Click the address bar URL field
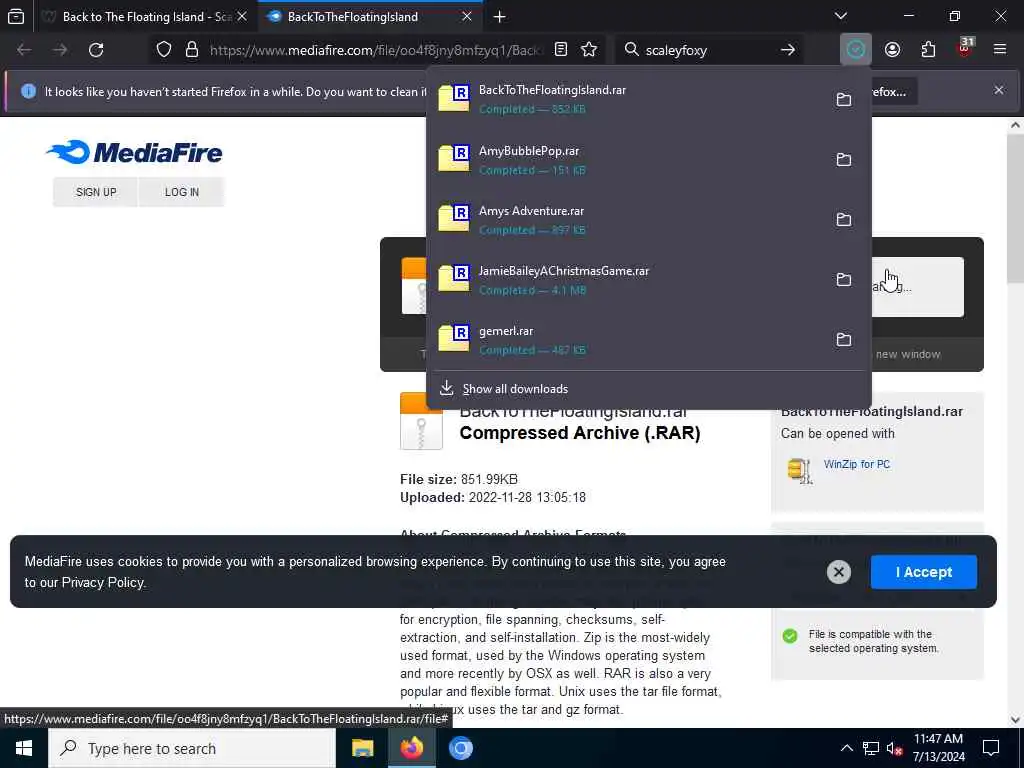Image resolution: width=1024 pixels, height=768 pixels. tap(376, 50)
